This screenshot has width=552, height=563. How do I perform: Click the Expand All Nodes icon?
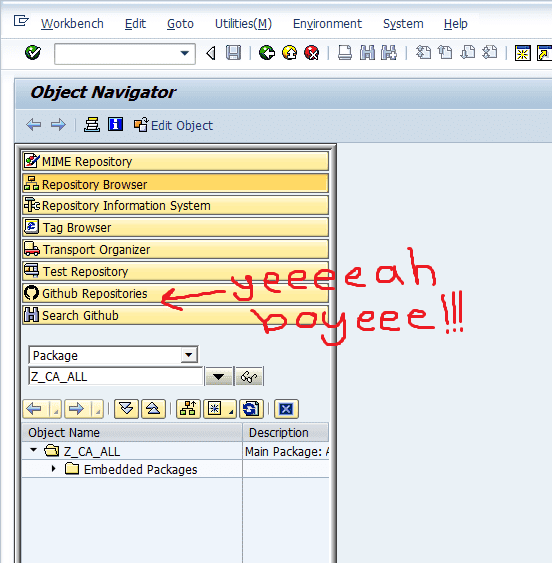(x=126, y=409)
